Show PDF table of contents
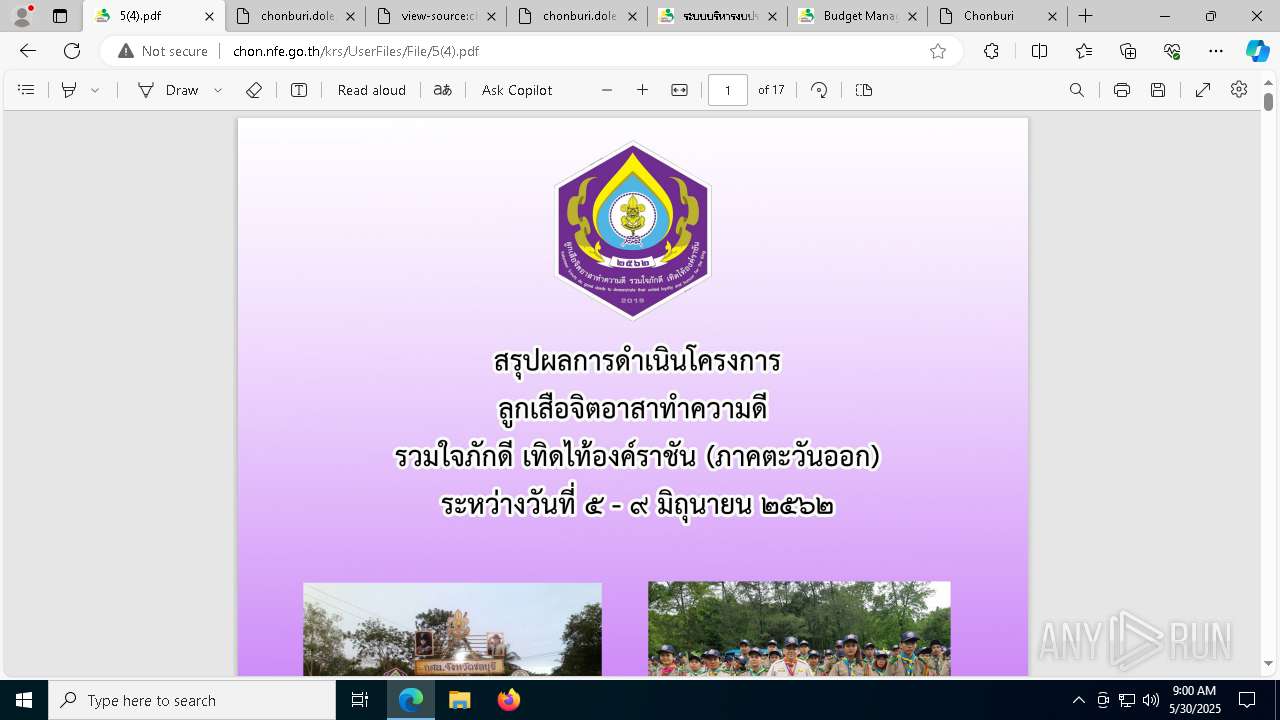The image size is (1280, 720). tap(27, 90)
